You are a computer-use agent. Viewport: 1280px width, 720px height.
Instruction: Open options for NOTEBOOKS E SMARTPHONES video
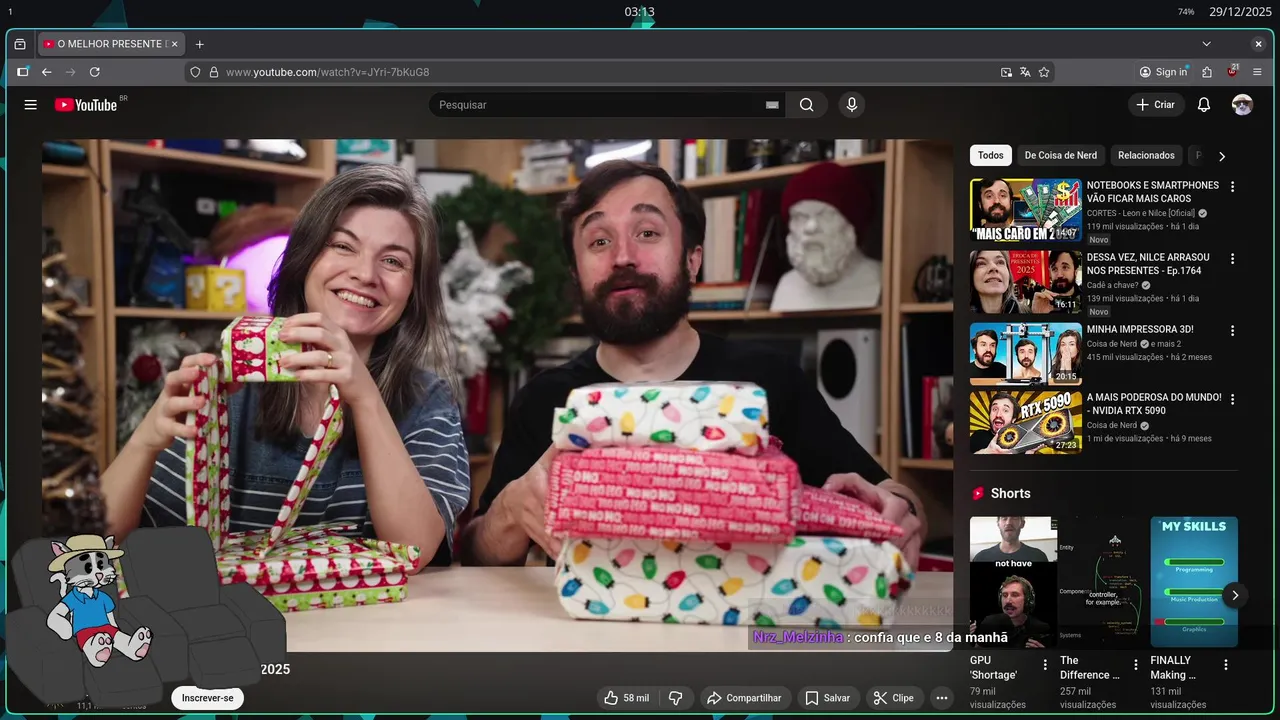point(1232,187)
